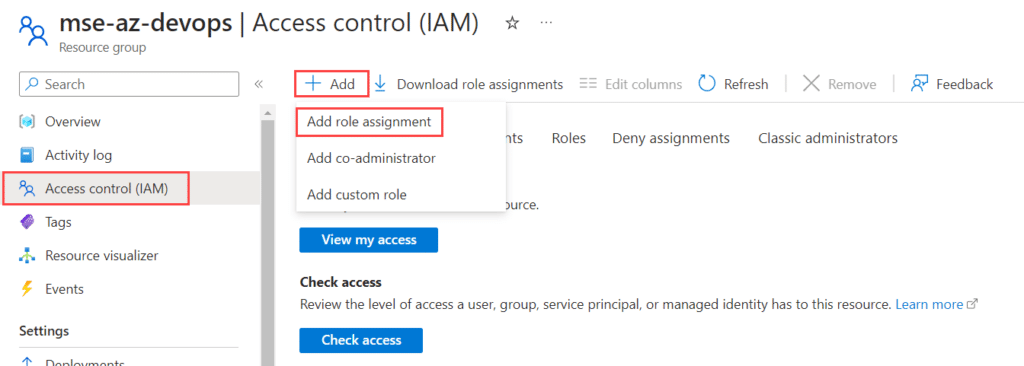This screenshot has width=1024, height=366.
Task: Click the Overview cube icon
Action: (x=27, y=122)
